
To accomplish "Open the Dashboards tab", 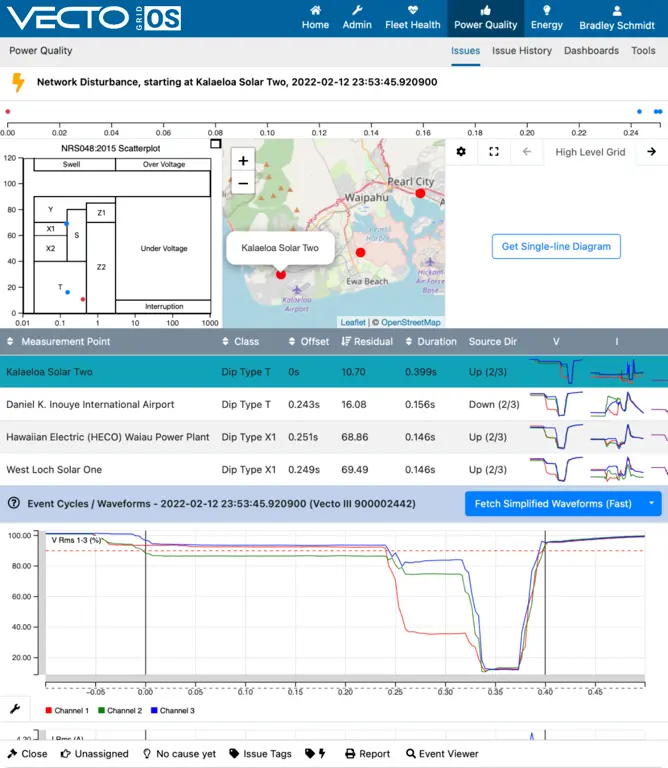I will pyautogui.click(x=591, y=50).
